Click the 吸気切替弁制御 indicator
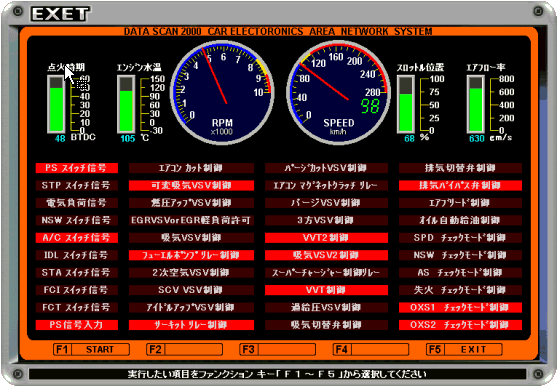Viewport: 558px width, 387px height. click(326, 325)
